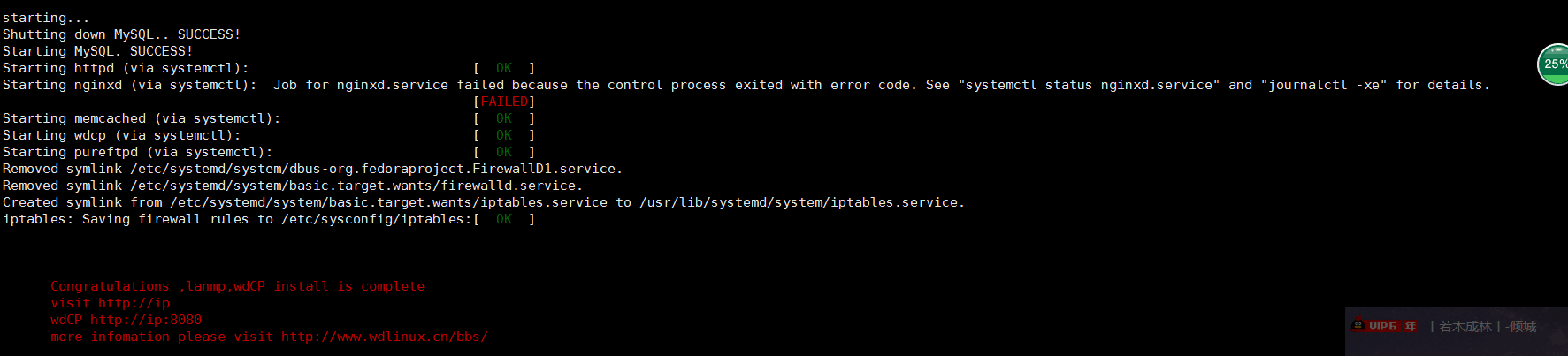Click the "Starting nginxd (via systemctl)" text

(130, 85)
